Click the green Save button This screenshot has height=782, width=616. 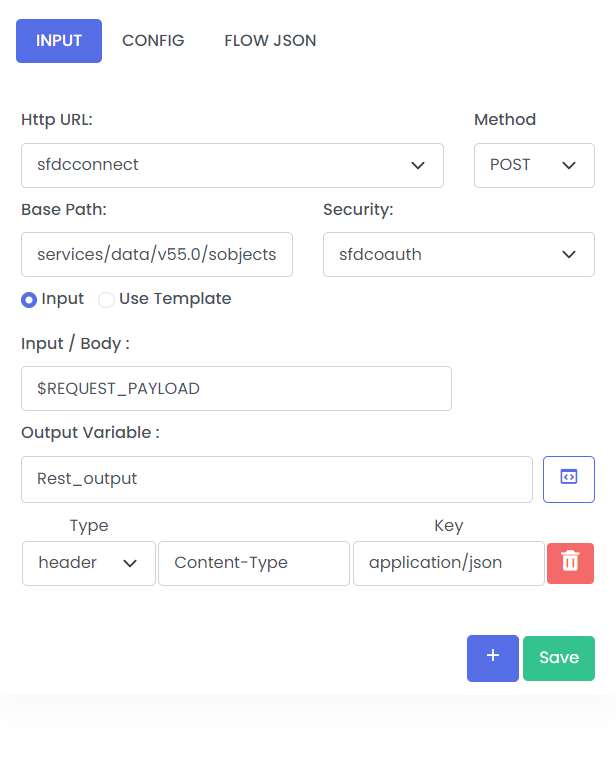point(559,658)
